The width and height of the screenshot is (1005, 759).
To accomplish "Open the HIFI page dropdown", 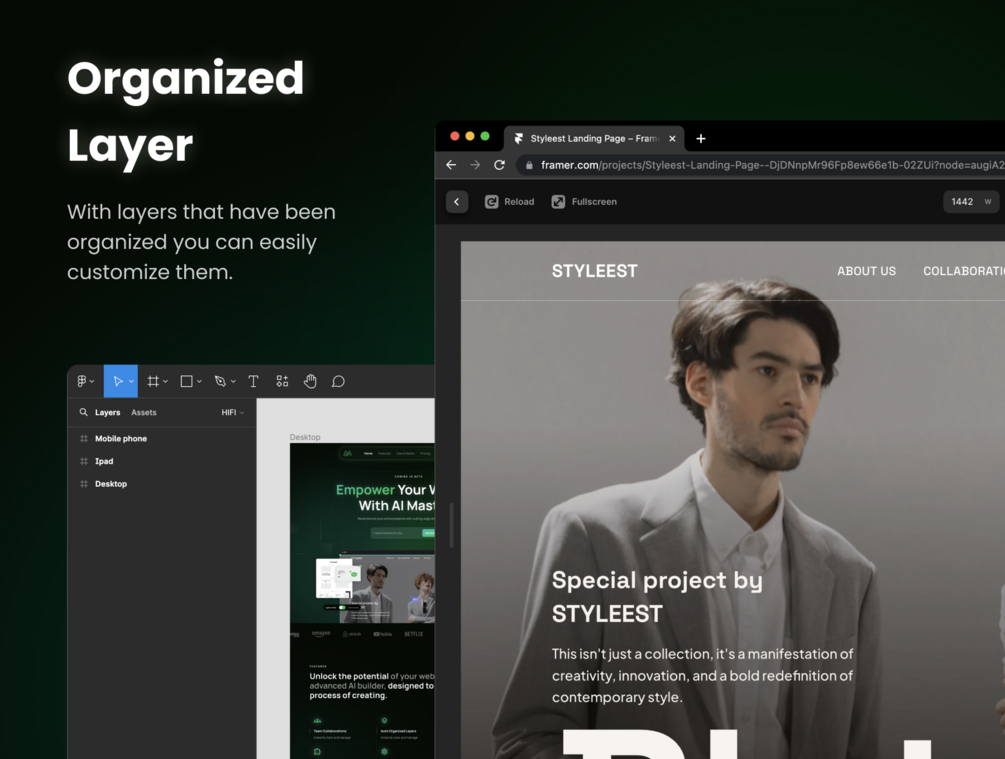I will [x=233, y=412].
